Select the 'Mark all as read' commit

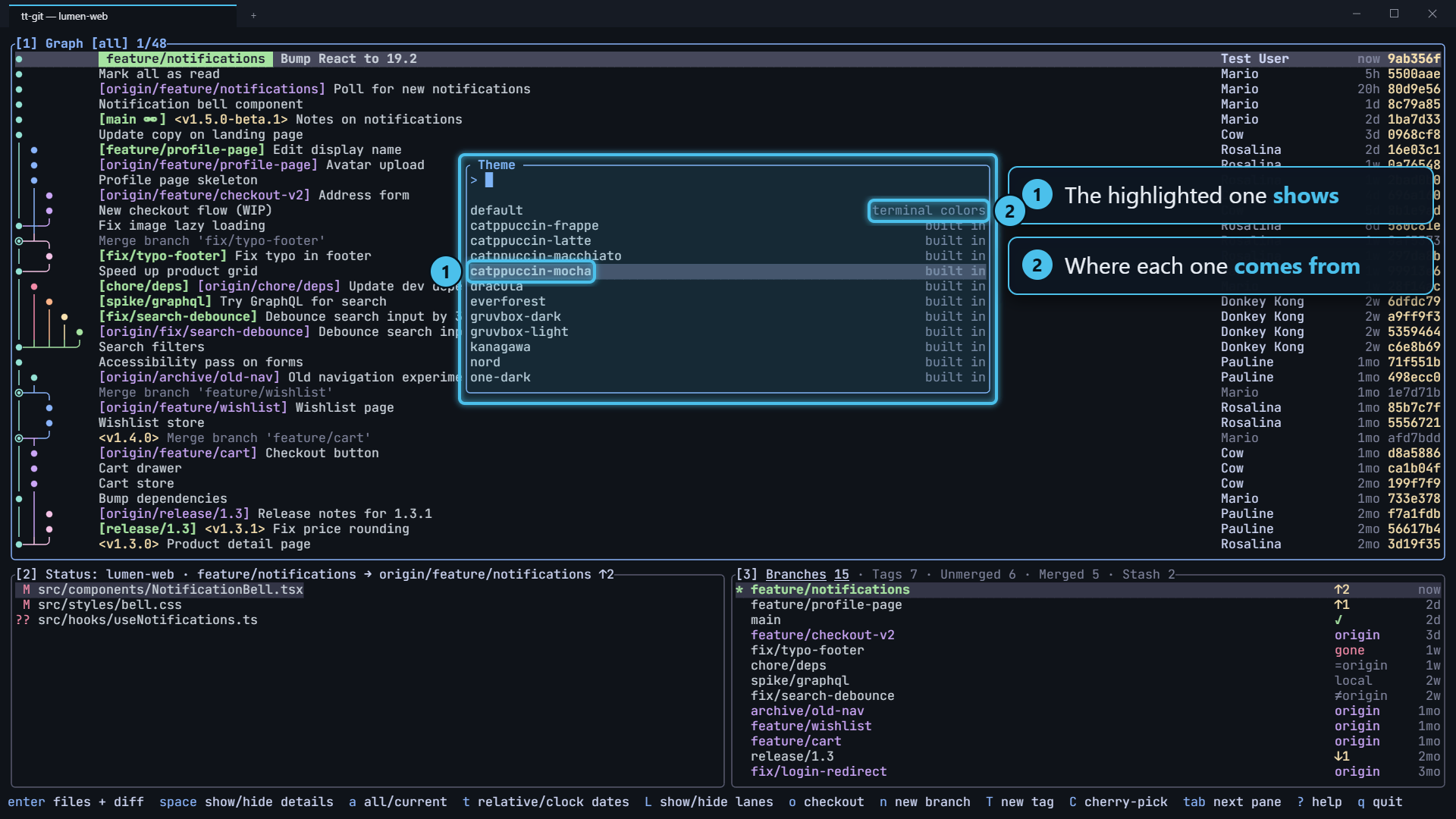click(728, 74)
